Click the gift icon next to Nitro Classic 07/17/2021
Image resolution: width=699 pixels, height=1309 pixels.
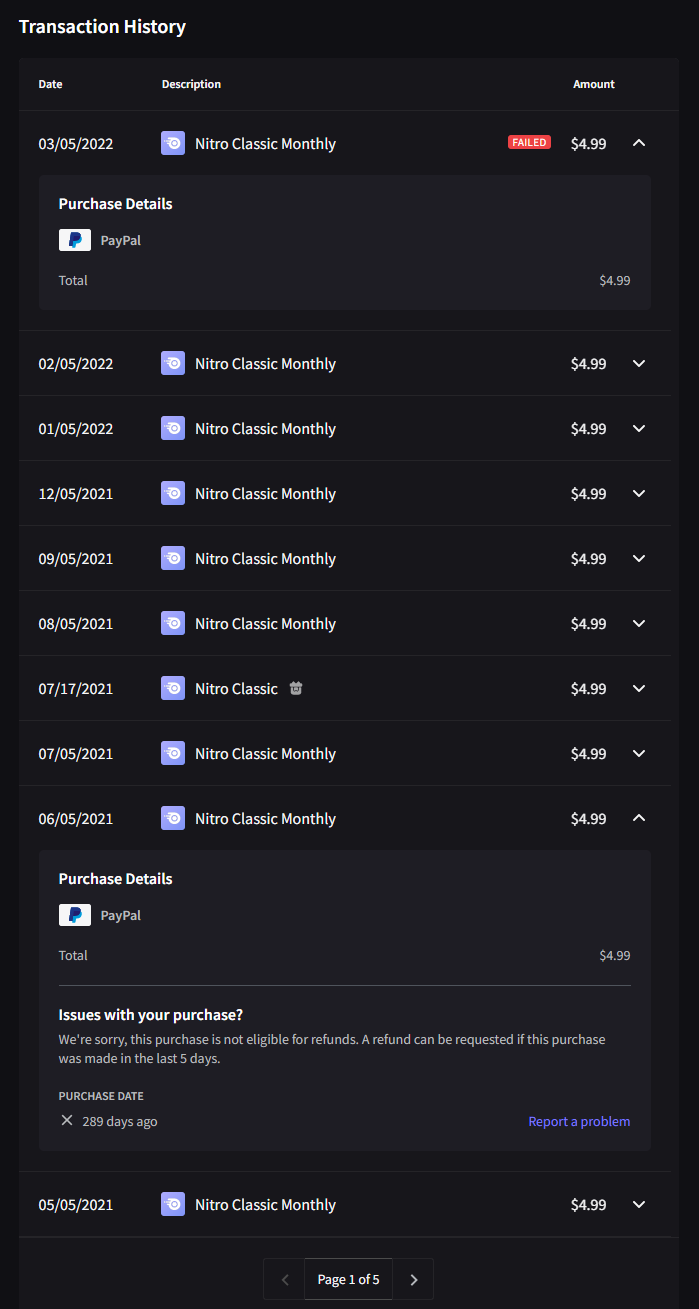click(295, 688)
